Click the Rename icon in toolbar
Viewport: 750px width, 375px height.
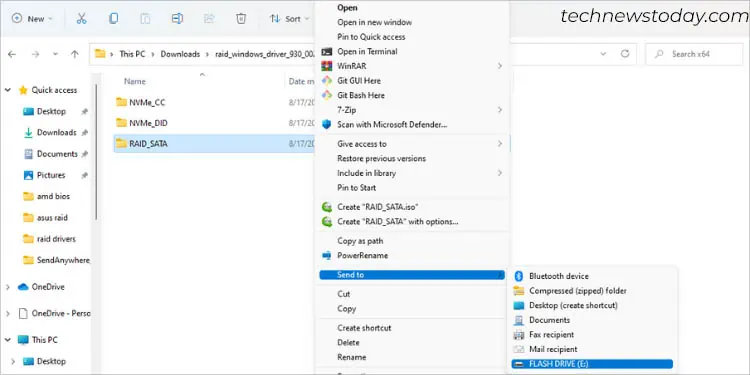pyautogui.click(x=177, y=19)
